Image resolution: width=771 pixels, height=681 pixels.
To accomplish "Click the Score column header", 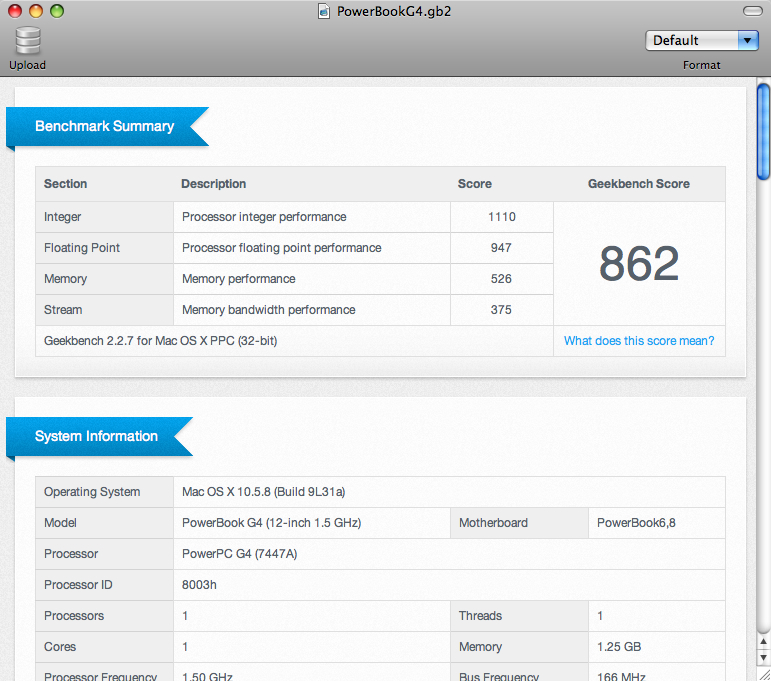I will pyautogui.click(x=474, y=184).
